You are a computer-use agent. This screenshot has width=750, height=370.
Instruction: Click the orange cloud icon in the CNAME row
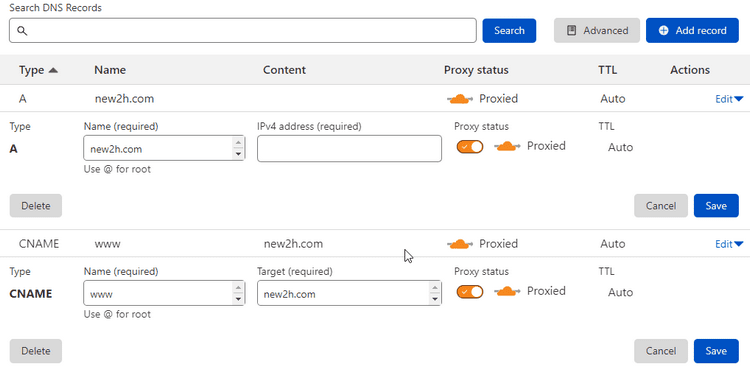[460, 244]
